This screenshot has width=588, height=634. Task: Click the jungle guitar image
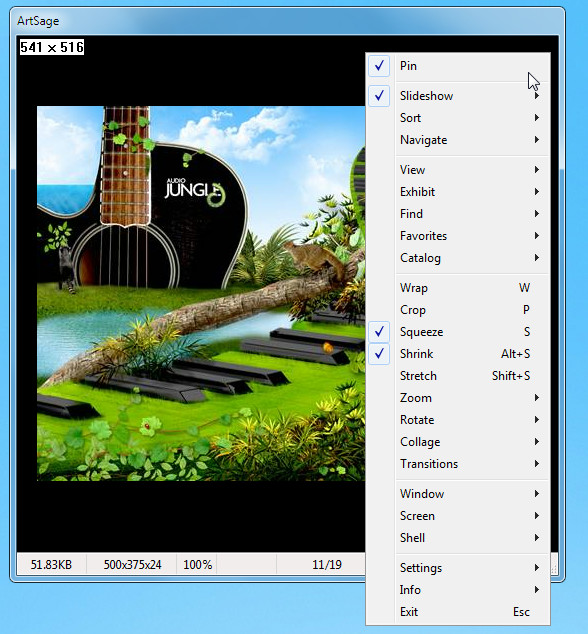[201, 294]
